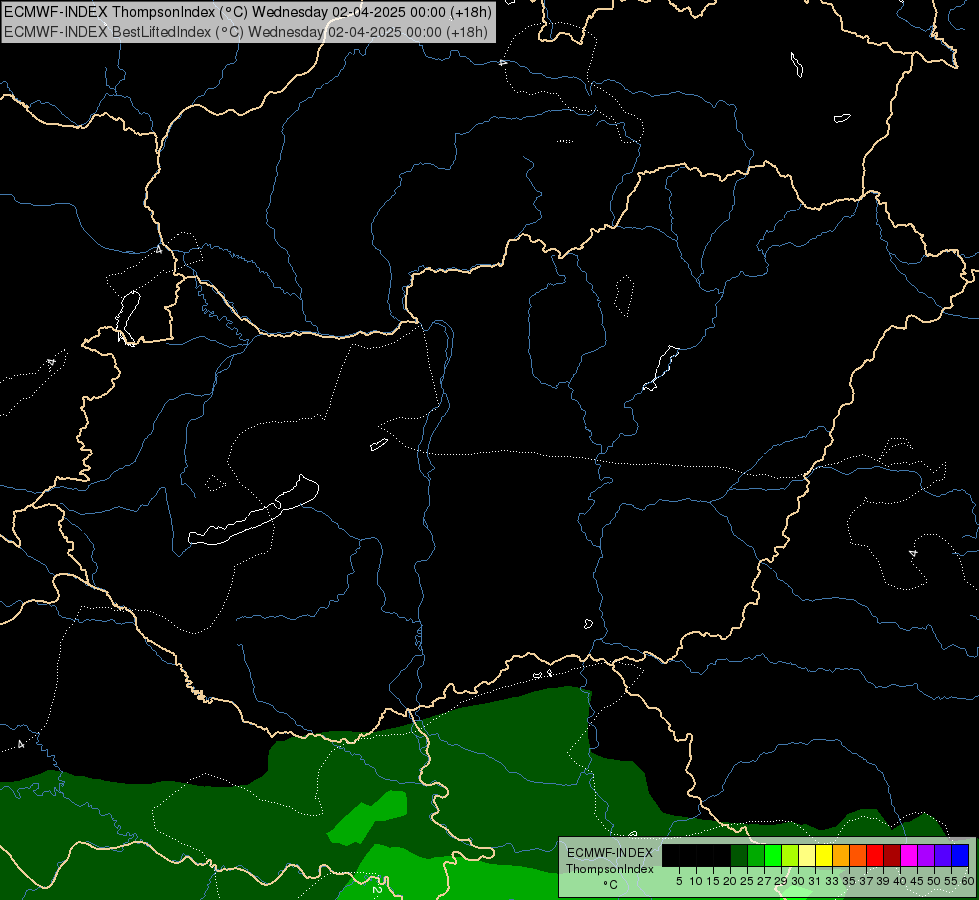979x900 pixels.
Task: Select the pale yellow 30–31 legend swatch
Action: click(807, 855)
